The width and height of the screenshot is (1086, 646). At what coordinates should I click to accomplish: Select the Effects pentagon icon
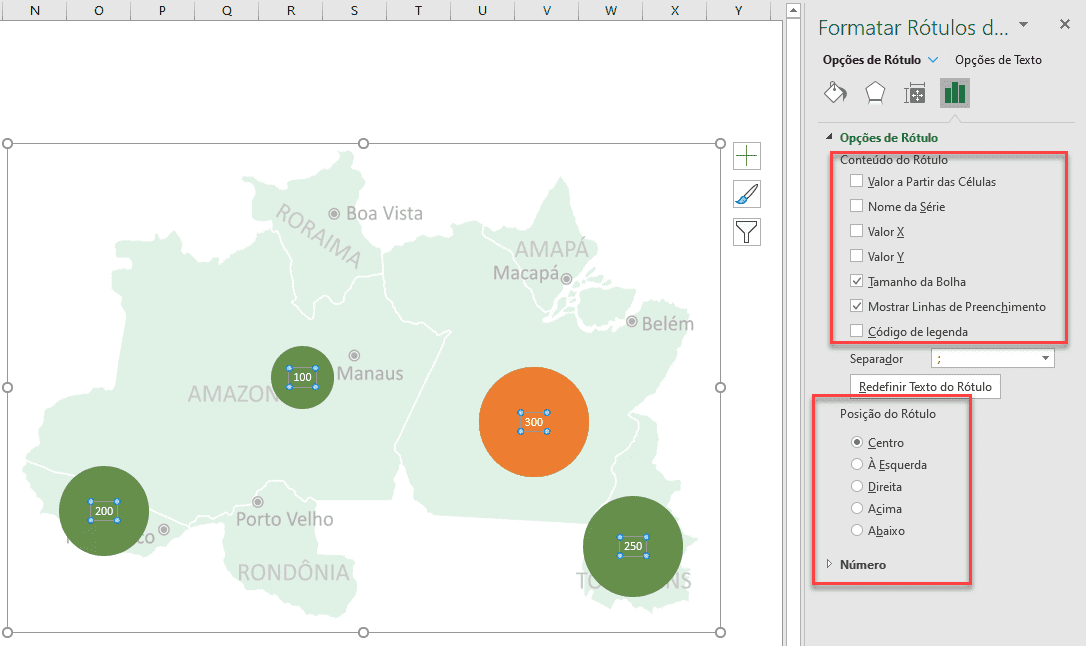point(875,91)
